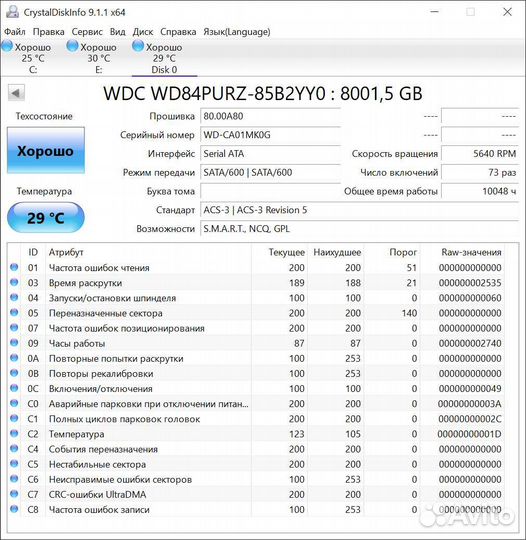Go to previous disk with left arrow
This screenshot has width=526, height=540.
tap(16, 93)
